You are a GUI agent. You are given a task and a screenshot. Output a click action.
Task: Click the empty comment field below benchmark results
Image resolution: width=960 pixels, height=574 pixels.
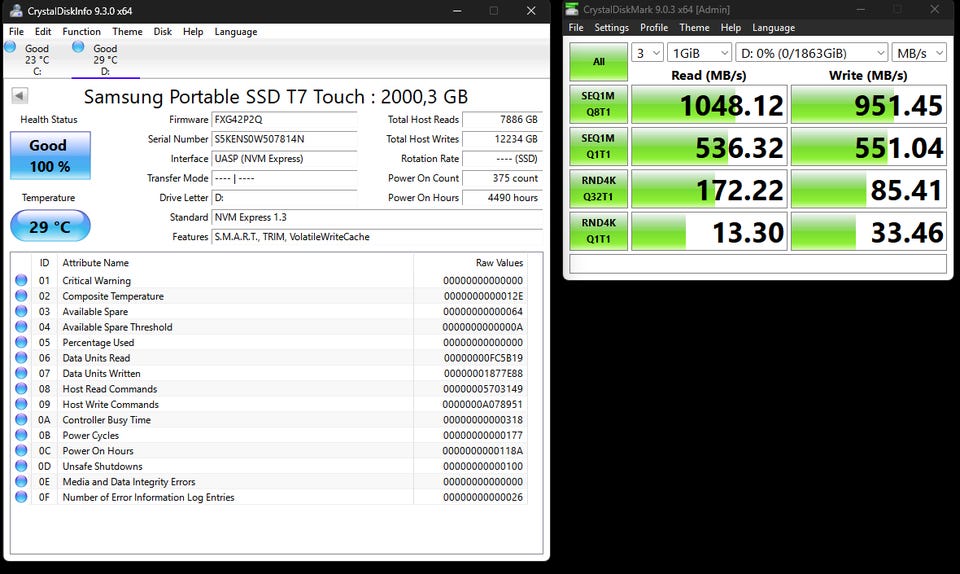(x=758, y=264)
